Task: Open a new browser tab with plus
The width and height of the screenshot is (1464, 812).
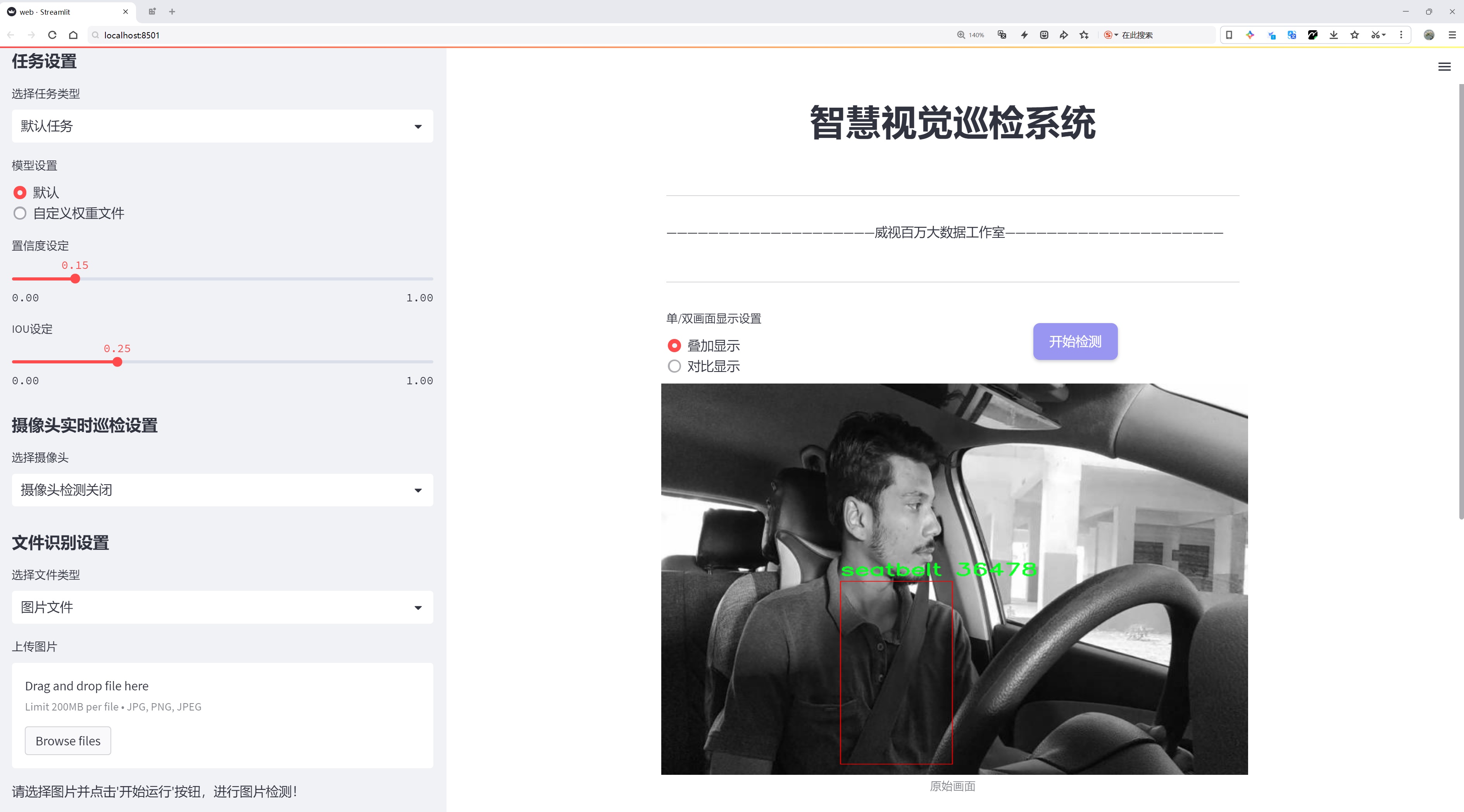Action: (172, 11)
